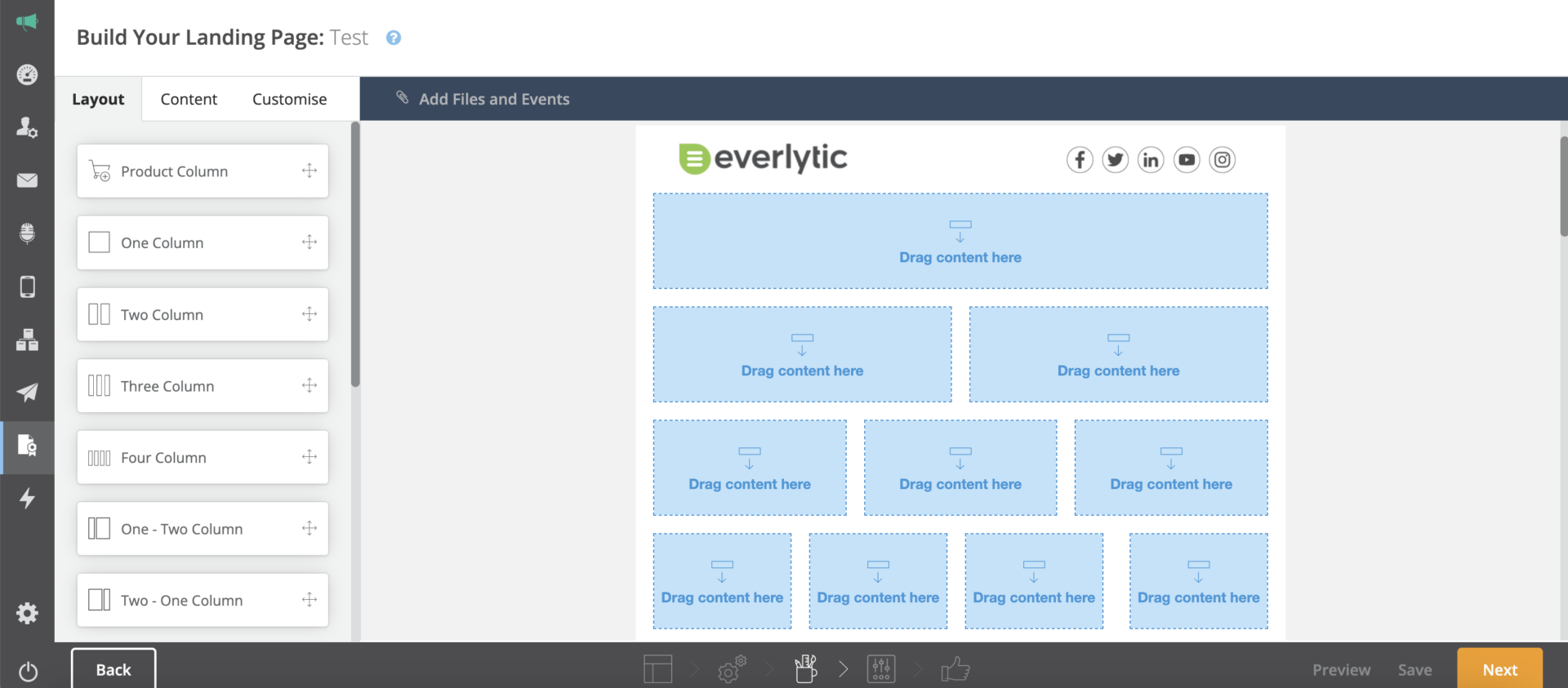Click move handle on Product Column
The height and width of the screenshot is (688, 1568).
point(310,171)
